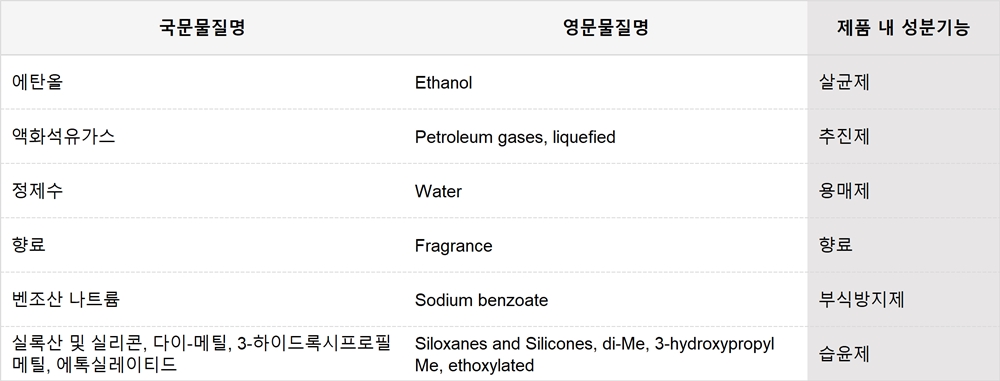Click the 추진제 function cell

(x=903, y=137)
